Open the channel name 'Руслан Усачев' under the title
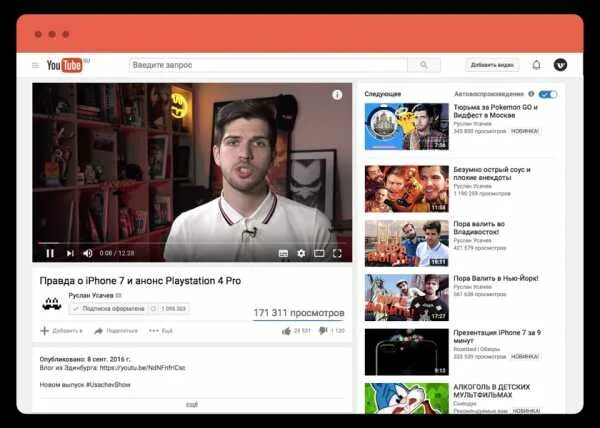600x428 pixels. click(91, 295)
